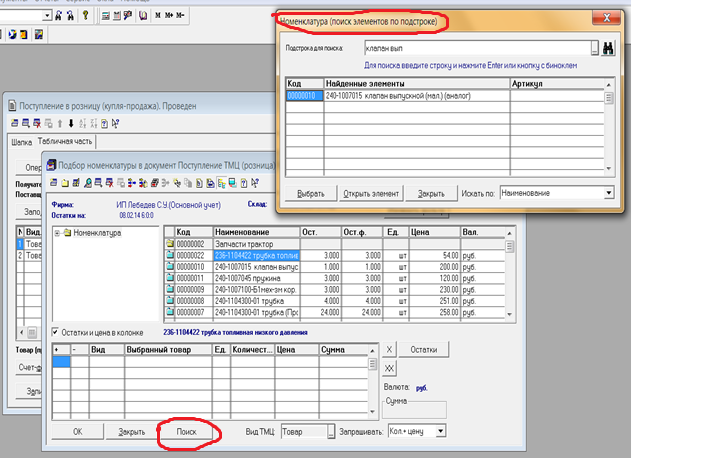Toggle the Остатки и цена в колонке checkbox
Image resolution: width=714 pixels, height=458 pixels.
click(55, 332)
